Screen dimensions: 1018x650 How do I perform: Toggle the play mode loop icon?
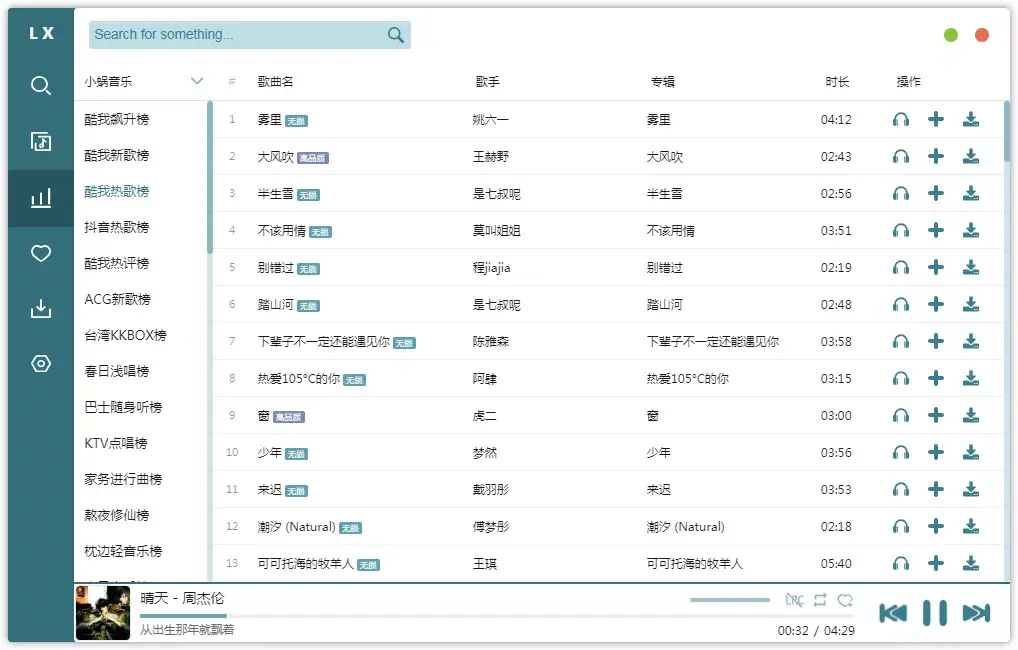click(820, 600)
